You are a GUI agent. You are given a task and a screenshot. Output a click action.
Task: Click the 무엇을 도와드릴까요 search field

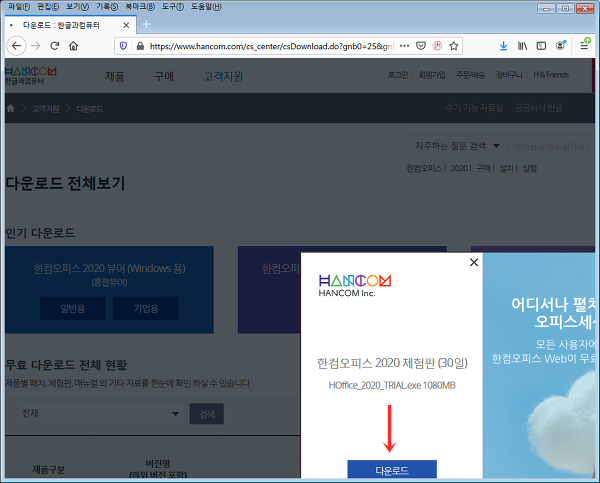(553, 146)
